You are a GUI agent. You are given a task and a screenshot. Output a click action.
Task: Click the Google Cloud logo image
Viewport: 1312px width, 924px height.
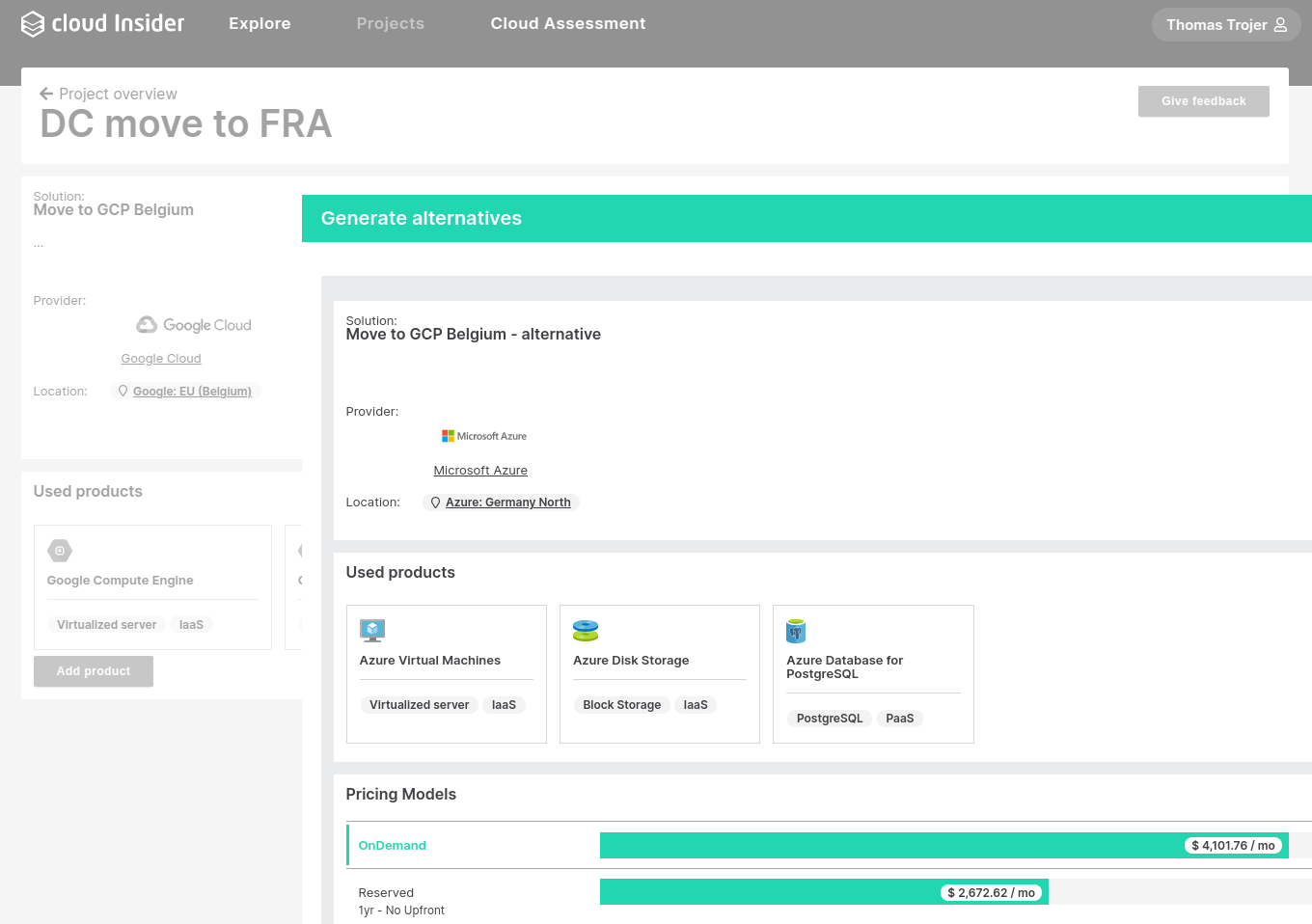coord(194,325)
